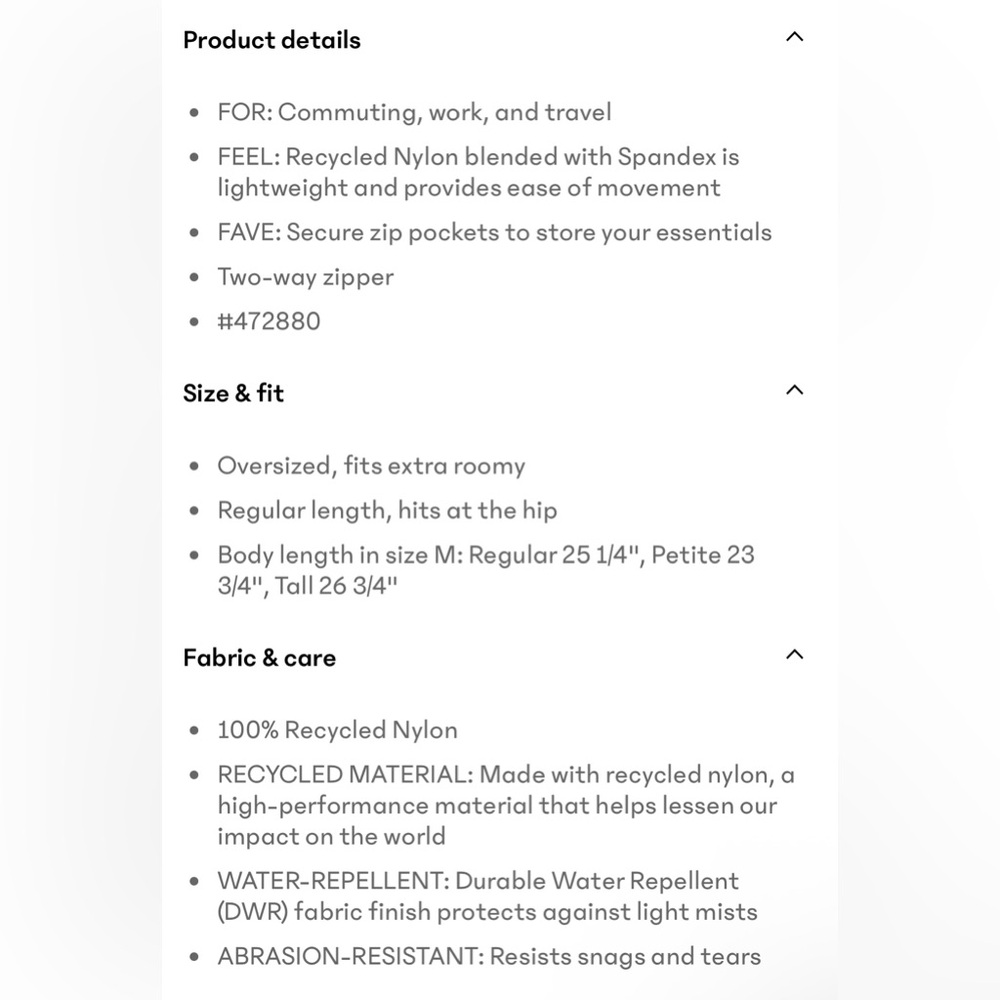Click the 'RECYCLED MATERIAL' description text

click(x=506, y=775)
